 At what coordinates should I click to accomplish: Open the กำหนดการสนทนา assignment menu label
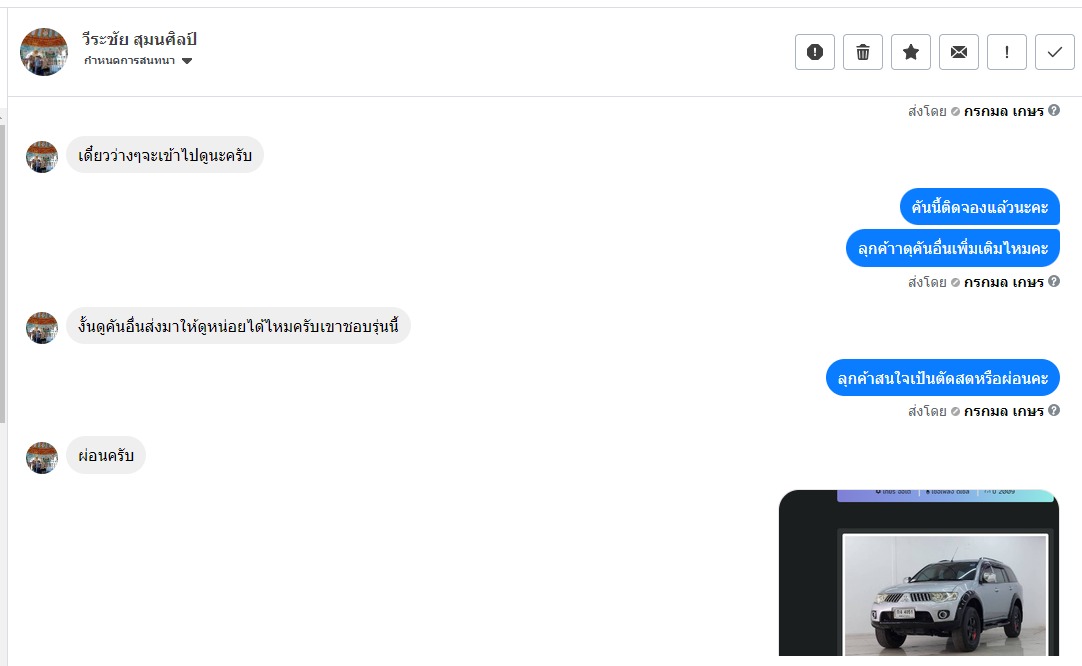click(x=129, y=61)
